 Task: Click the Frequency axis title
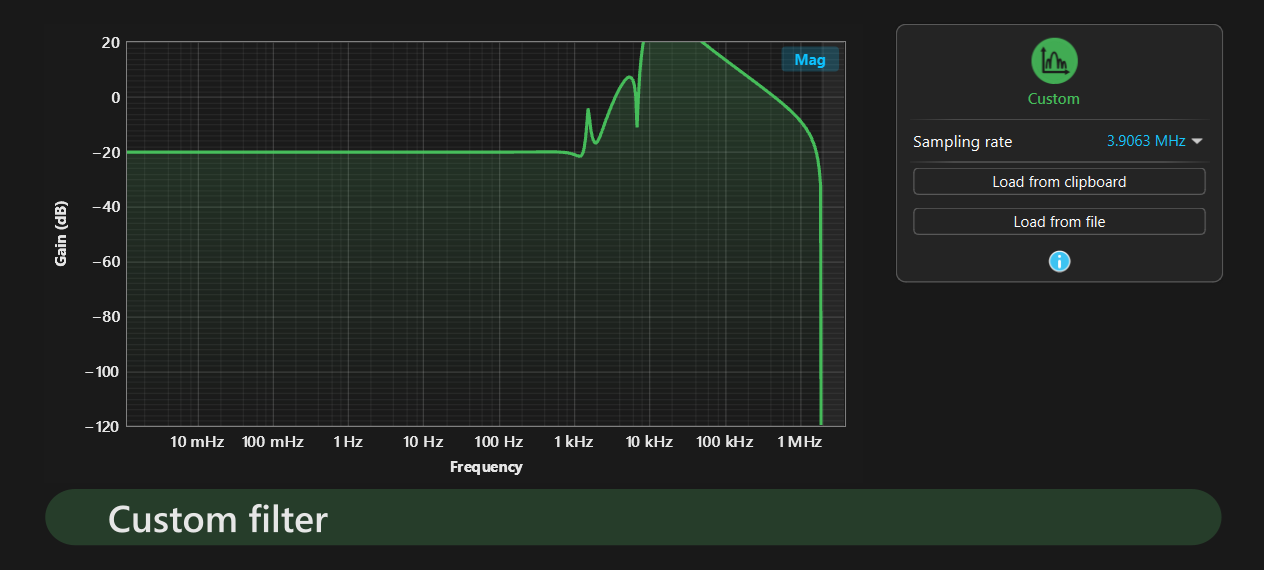coord(486,467)
